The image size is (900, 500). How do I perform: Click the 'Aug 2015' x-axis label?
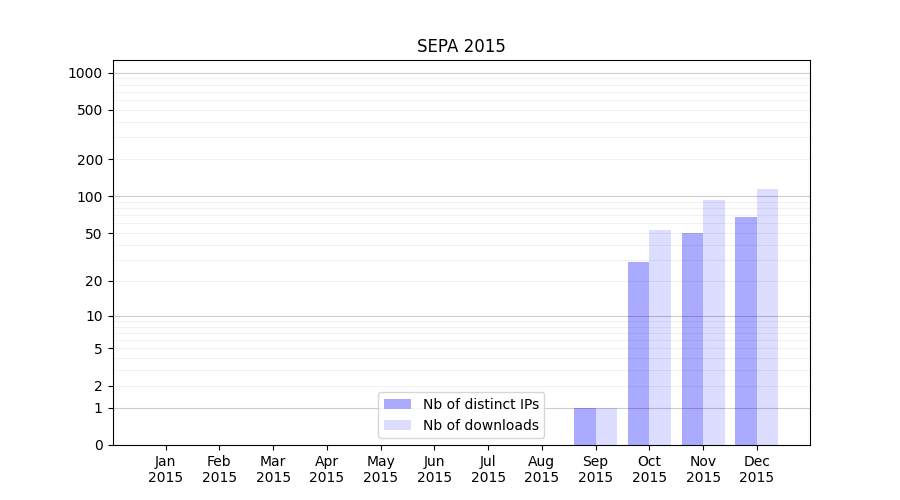(542, 469)
